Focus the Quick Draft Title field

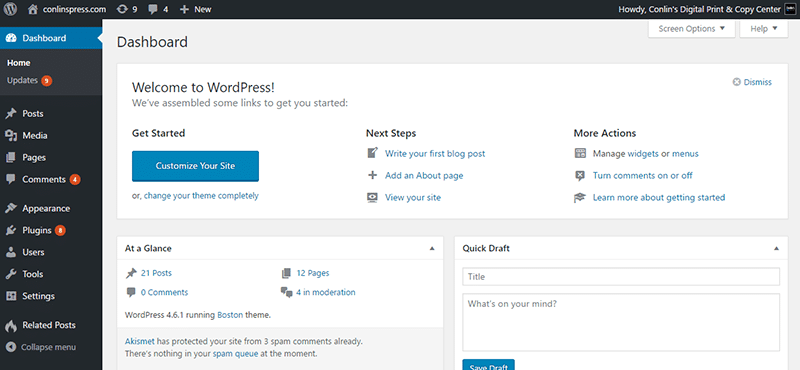tap(621, 277)
